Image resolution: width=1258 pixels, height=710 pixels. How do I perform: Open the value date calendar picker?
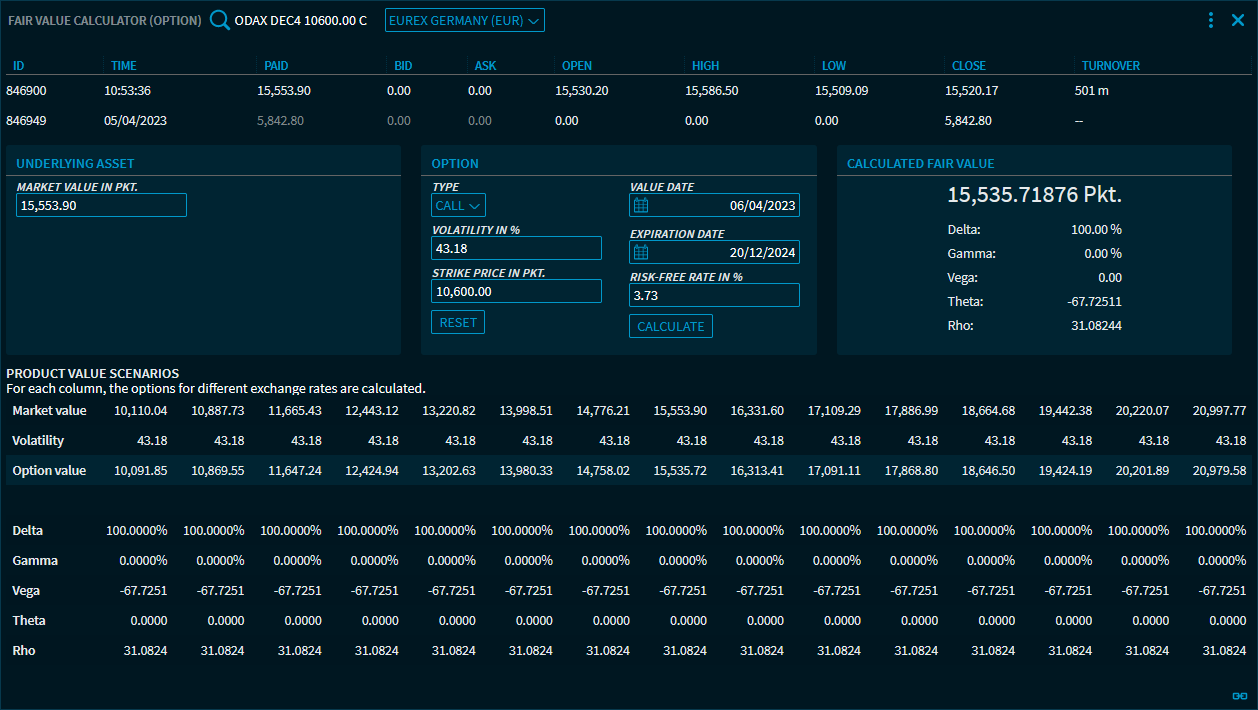click(642, 205)
